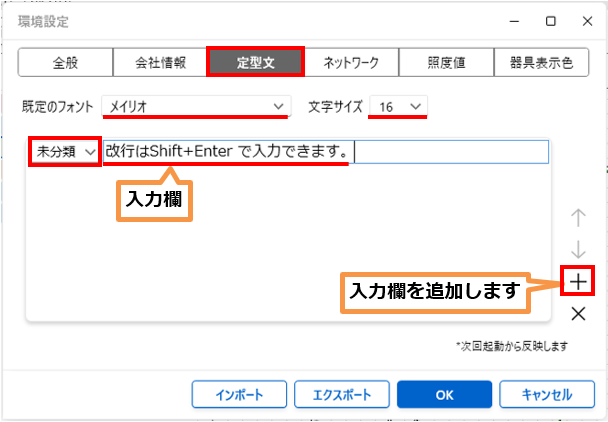Confirm settings with the OK button
Image resolution: width=608 pixels, height=422 pixels.
coord(442,394)
